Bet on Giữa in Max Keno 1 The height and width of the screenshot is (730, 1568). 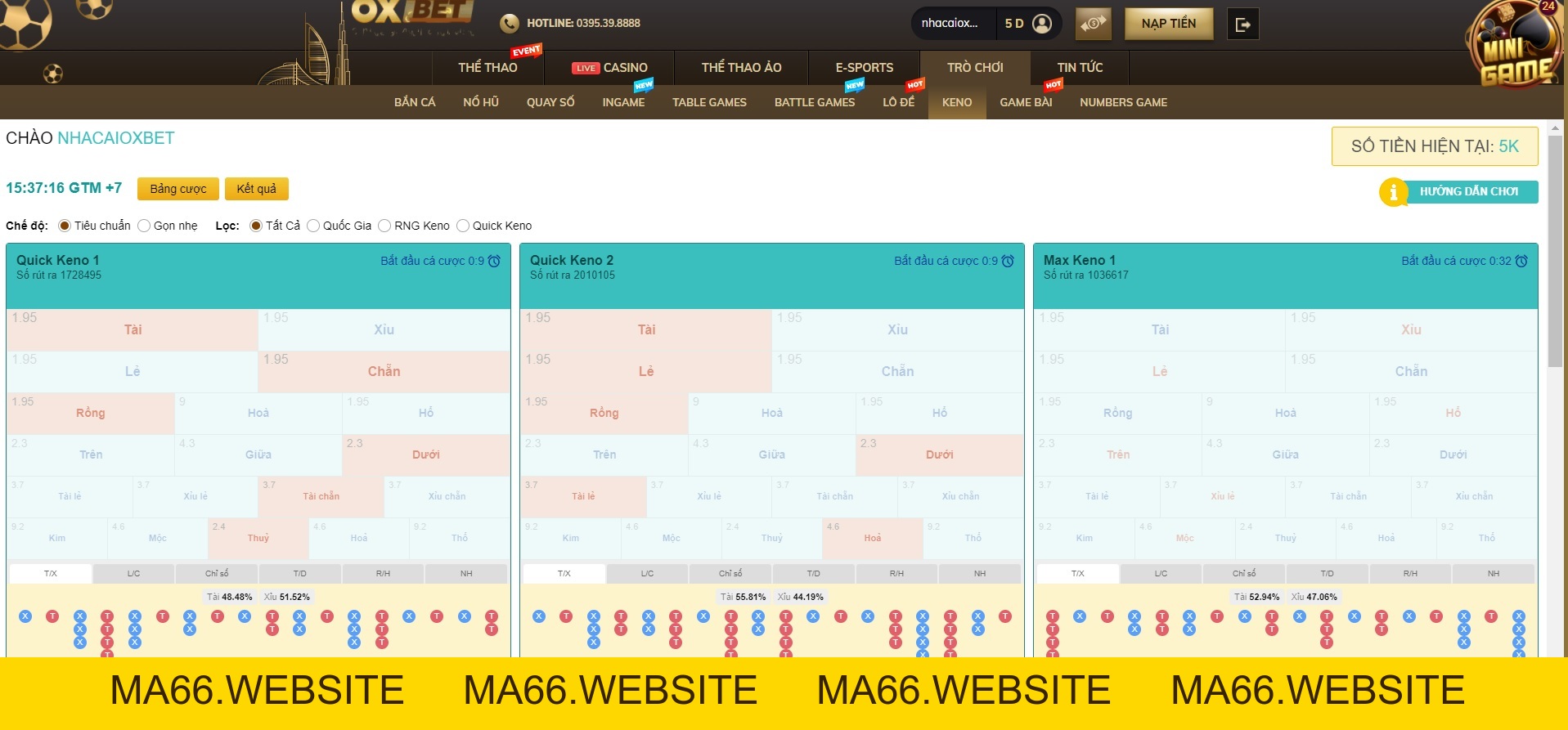coord(1286,455)
